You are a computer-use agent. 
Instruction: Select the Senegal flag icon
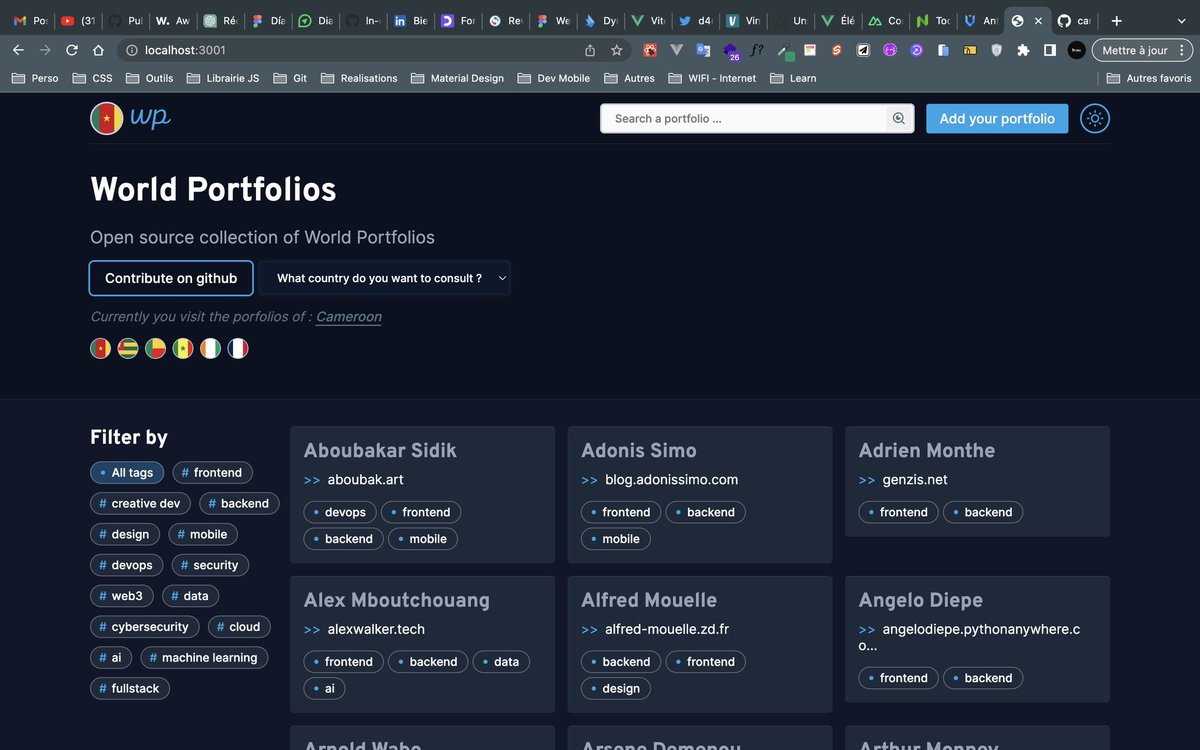pyautogui.click(x=183, y=348)
